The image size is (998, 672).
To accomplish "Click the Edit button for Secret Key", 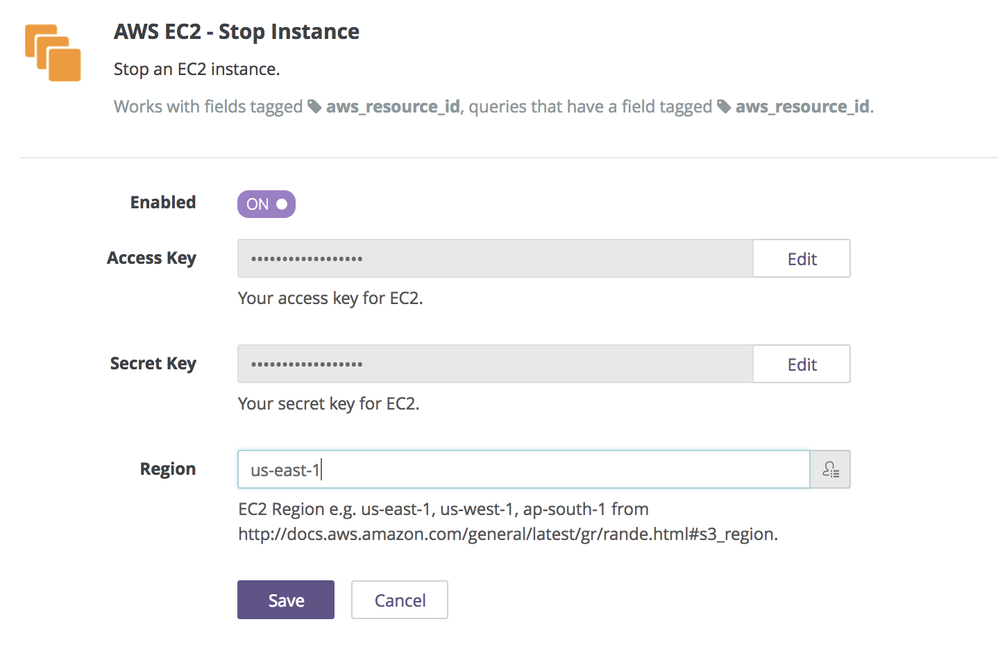I will [x=801, y=364].
